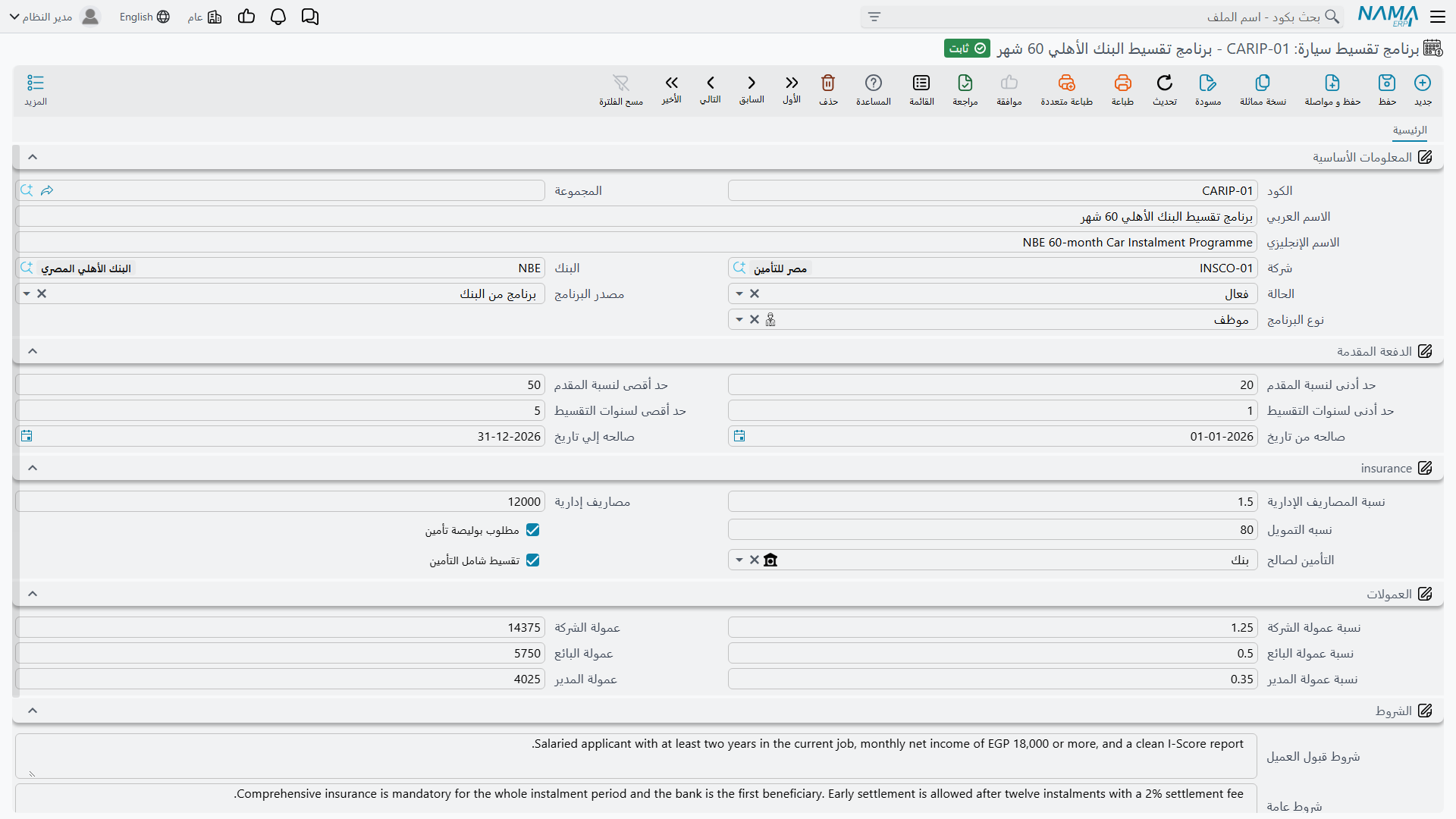Screen dimensions: 1456x819
Task: Click the مصاريف إدارية field
Action: [x=280, y=501]
